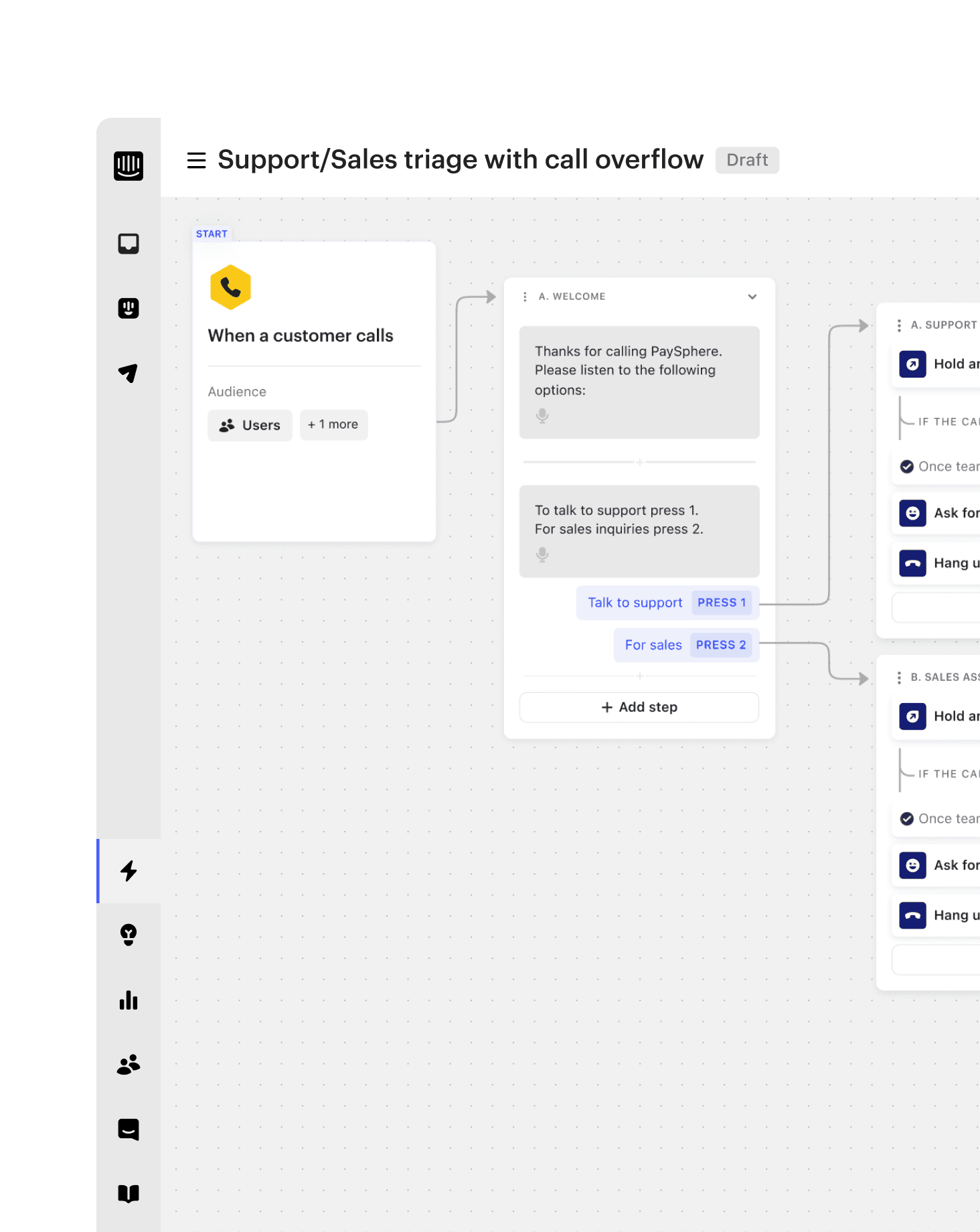Open three-dot menu of B. Sales block

[899, 678]
